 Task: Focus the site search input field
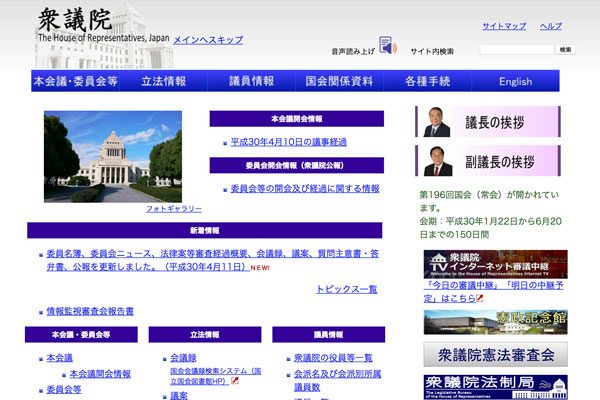(517, 49)
